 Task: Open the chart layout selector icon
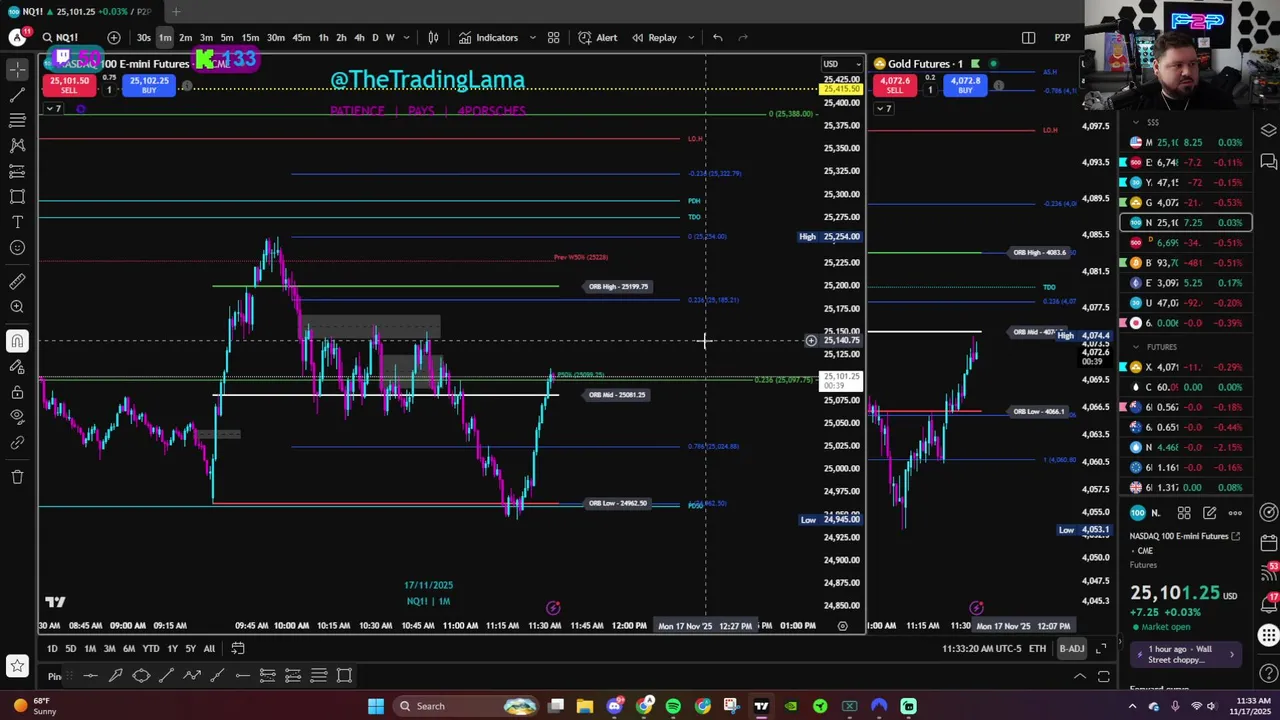pos(1028,38)
